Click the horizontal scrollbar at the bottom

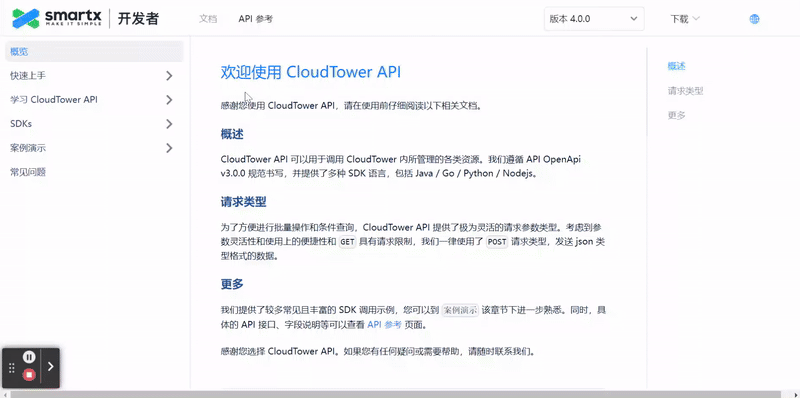(x=400, y=394)
